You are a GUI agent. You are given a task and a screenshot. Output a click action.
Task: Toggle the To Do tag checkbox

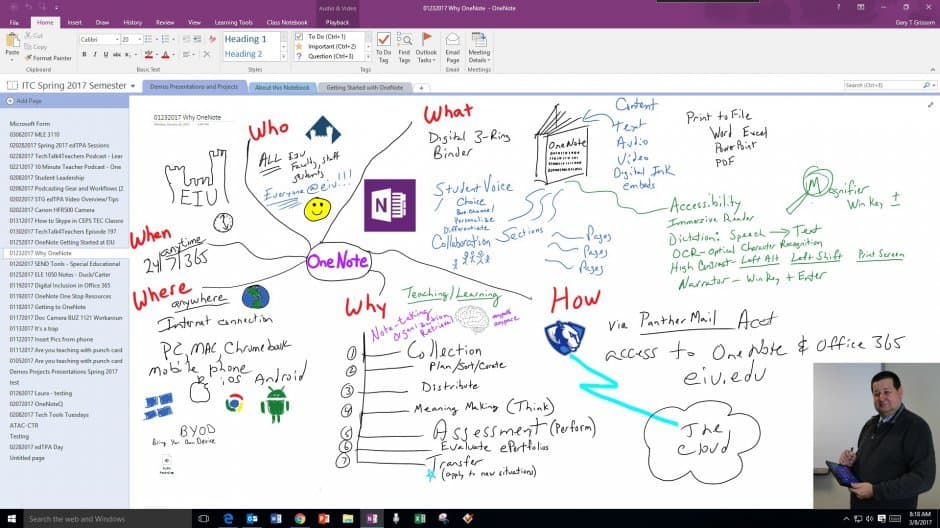pyautogui.click(x=299, y=37)
